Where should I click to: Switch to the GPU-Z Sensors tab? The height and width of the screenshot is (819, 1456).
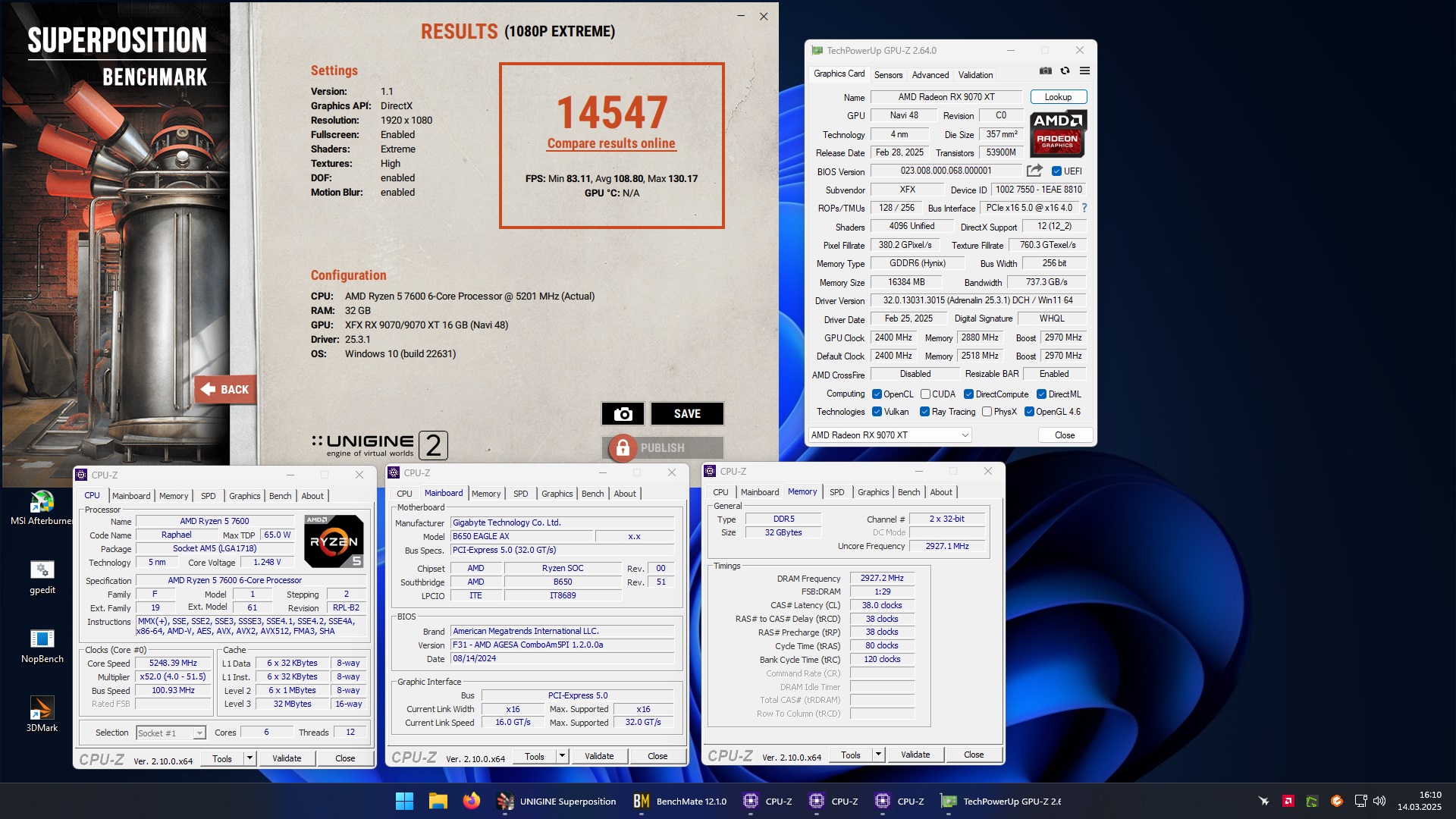(888, 74)
